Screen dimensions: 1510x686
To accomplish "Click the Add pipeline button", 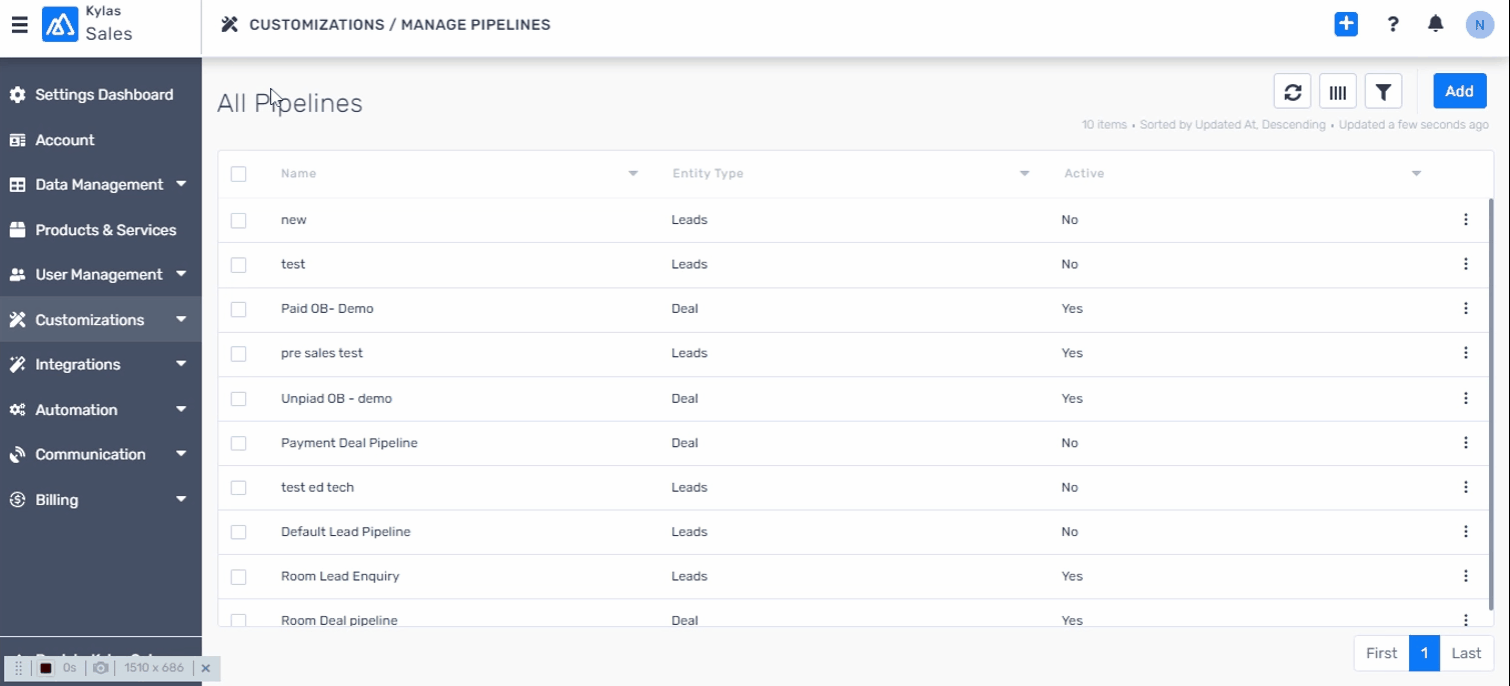I will click(1459, 91).
